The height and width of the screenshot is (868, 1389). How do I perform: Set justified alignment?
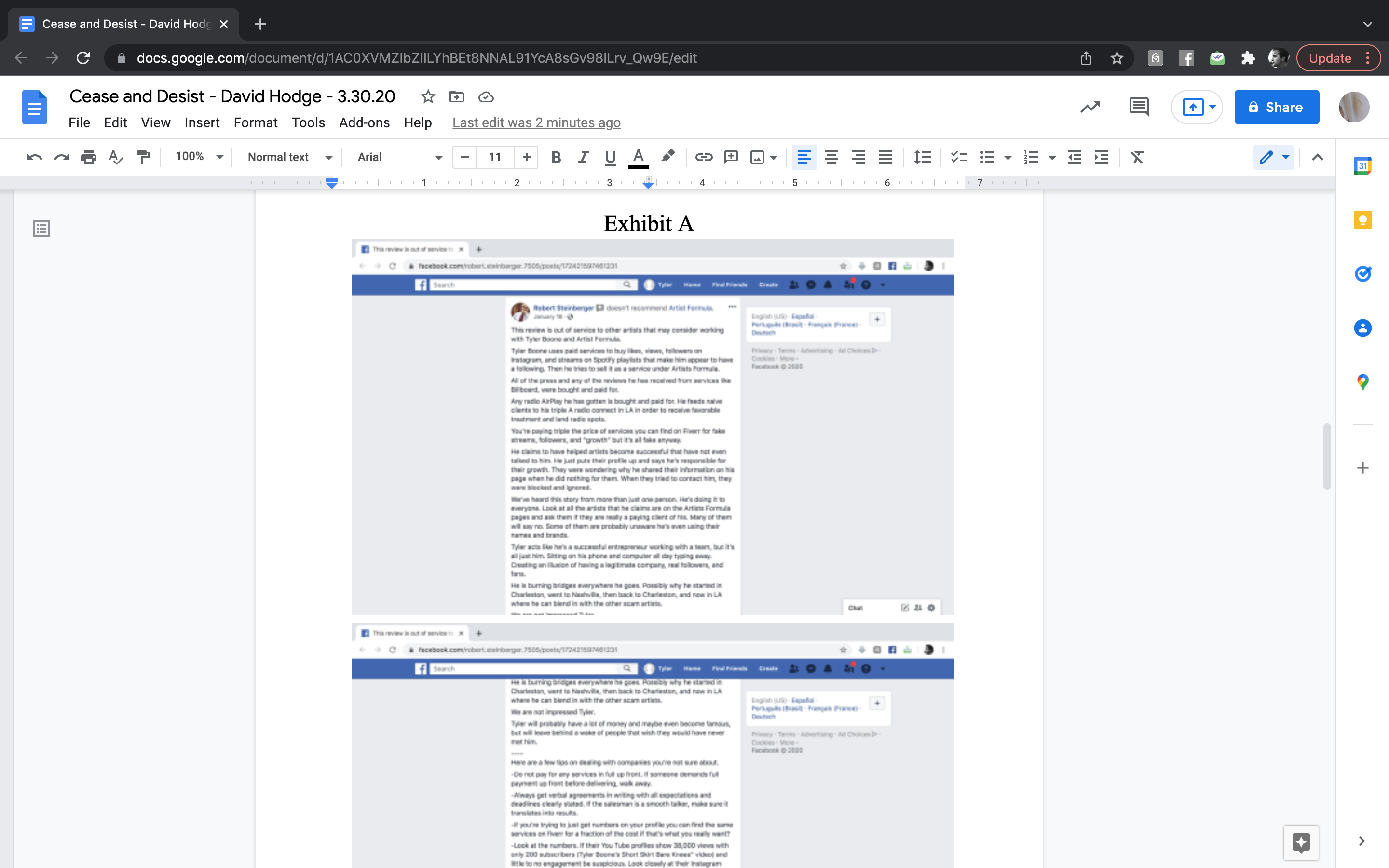tap(885, 157)
